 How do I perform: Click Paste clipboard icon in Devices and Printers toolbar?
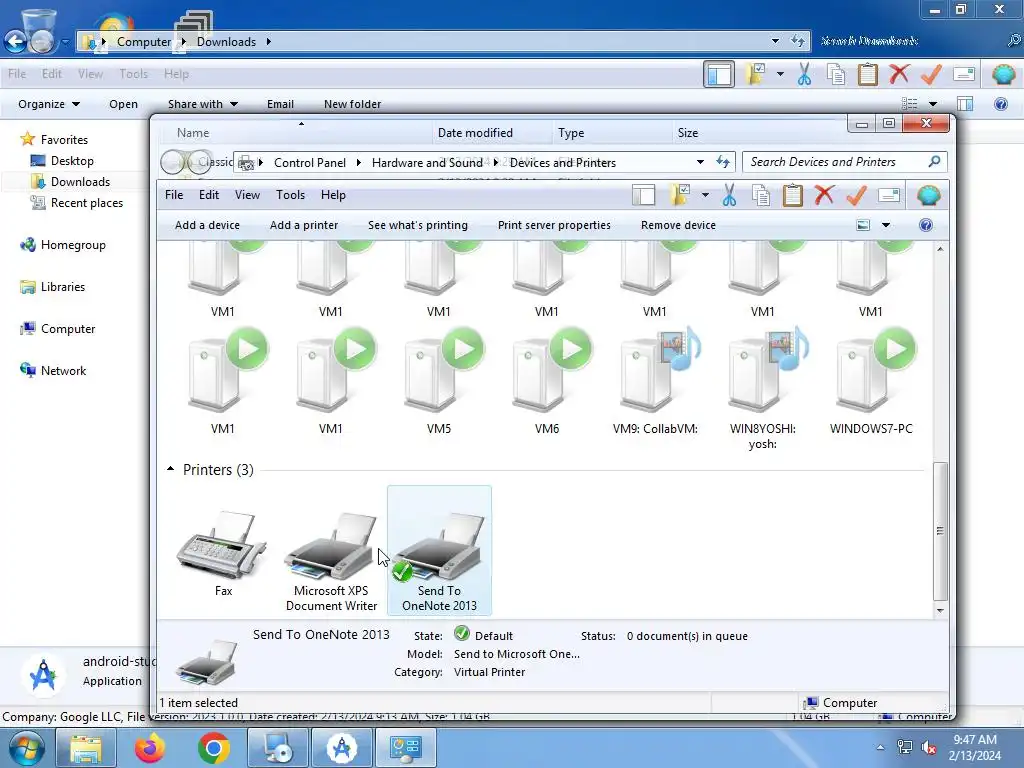click(x=793, y=195)
